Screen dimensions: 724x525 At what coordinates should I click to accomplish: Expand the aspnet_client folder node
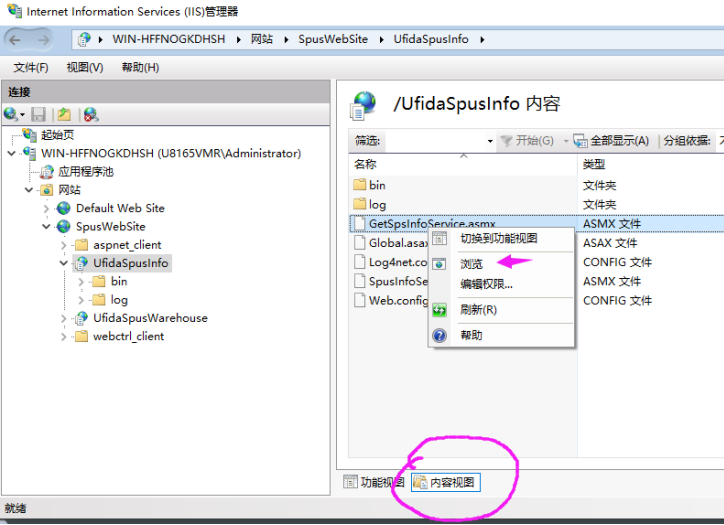pos(64,245)
